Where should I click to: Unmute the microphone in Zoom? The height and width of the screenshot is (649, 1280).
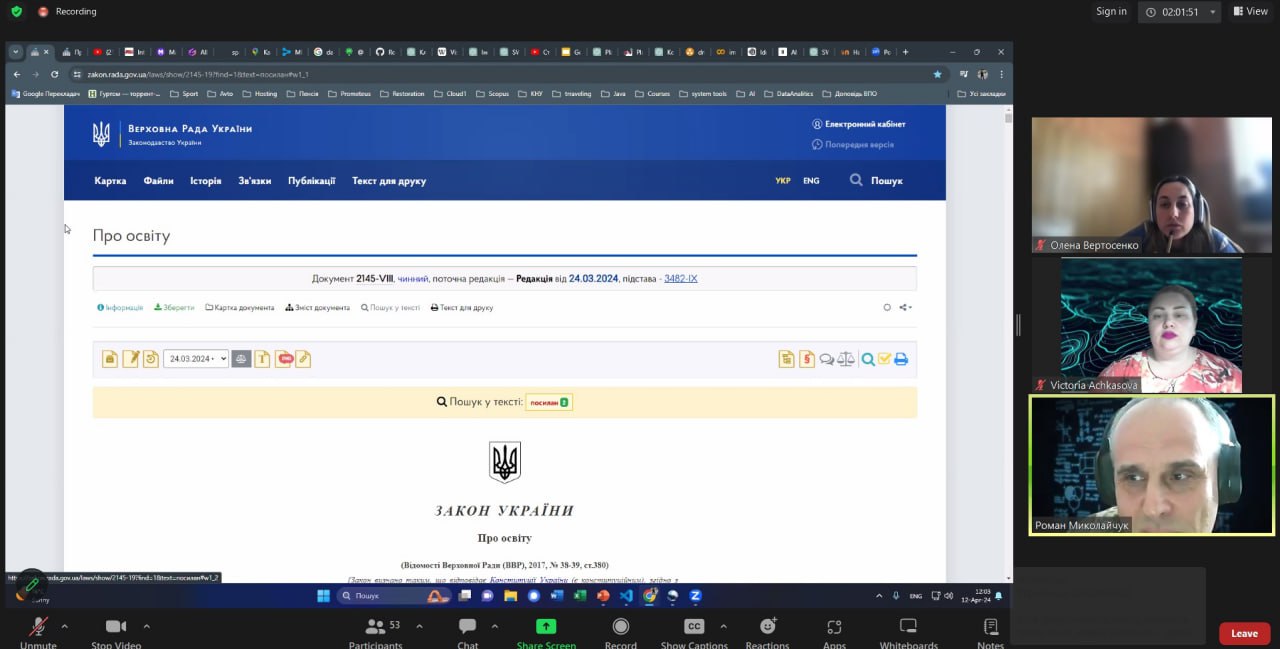(x=38, y=627)
